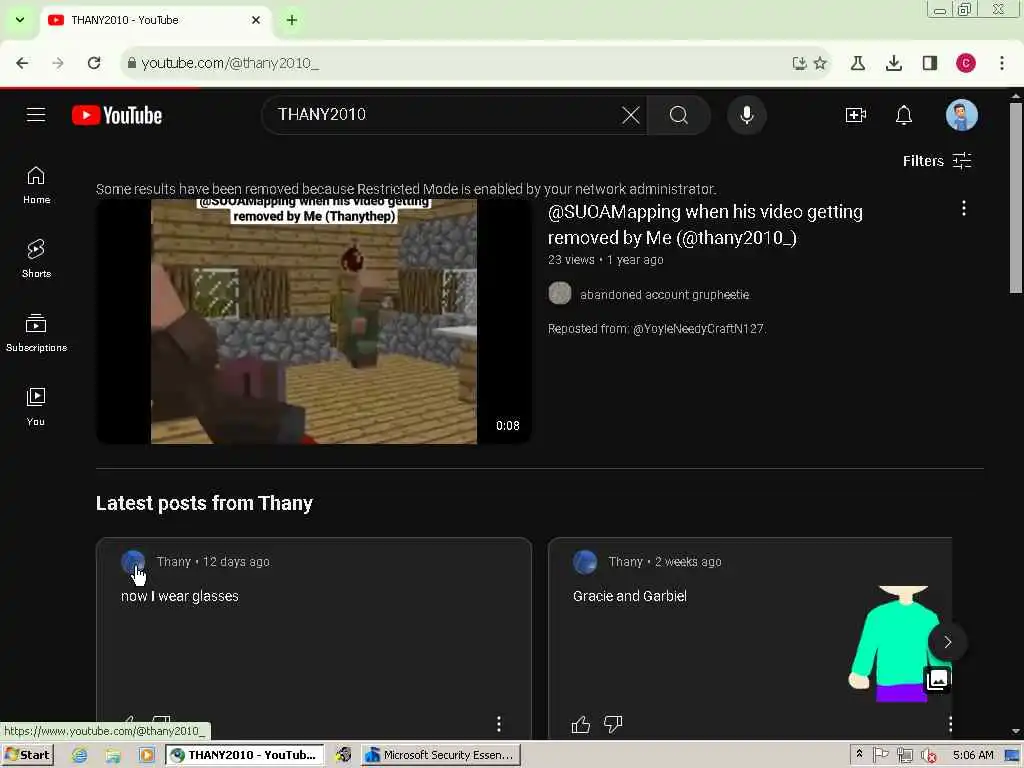Open Internet Explorer from the taskbar

click(x=79, y=755)
